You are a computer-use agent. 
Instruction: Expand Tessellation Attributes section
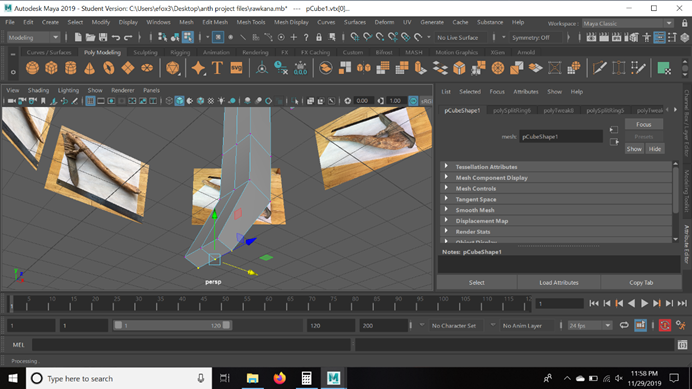(x=556, y=167)
